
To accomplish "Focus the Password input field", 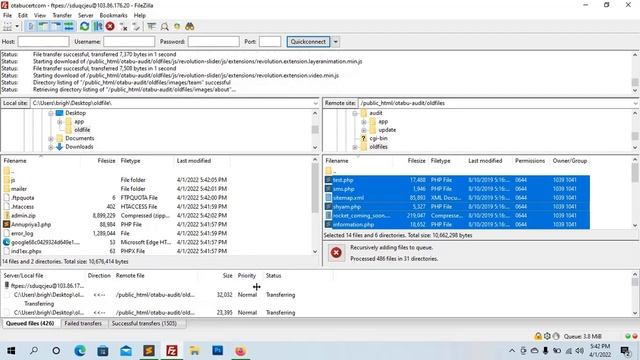I will click(x=213, y=42).
